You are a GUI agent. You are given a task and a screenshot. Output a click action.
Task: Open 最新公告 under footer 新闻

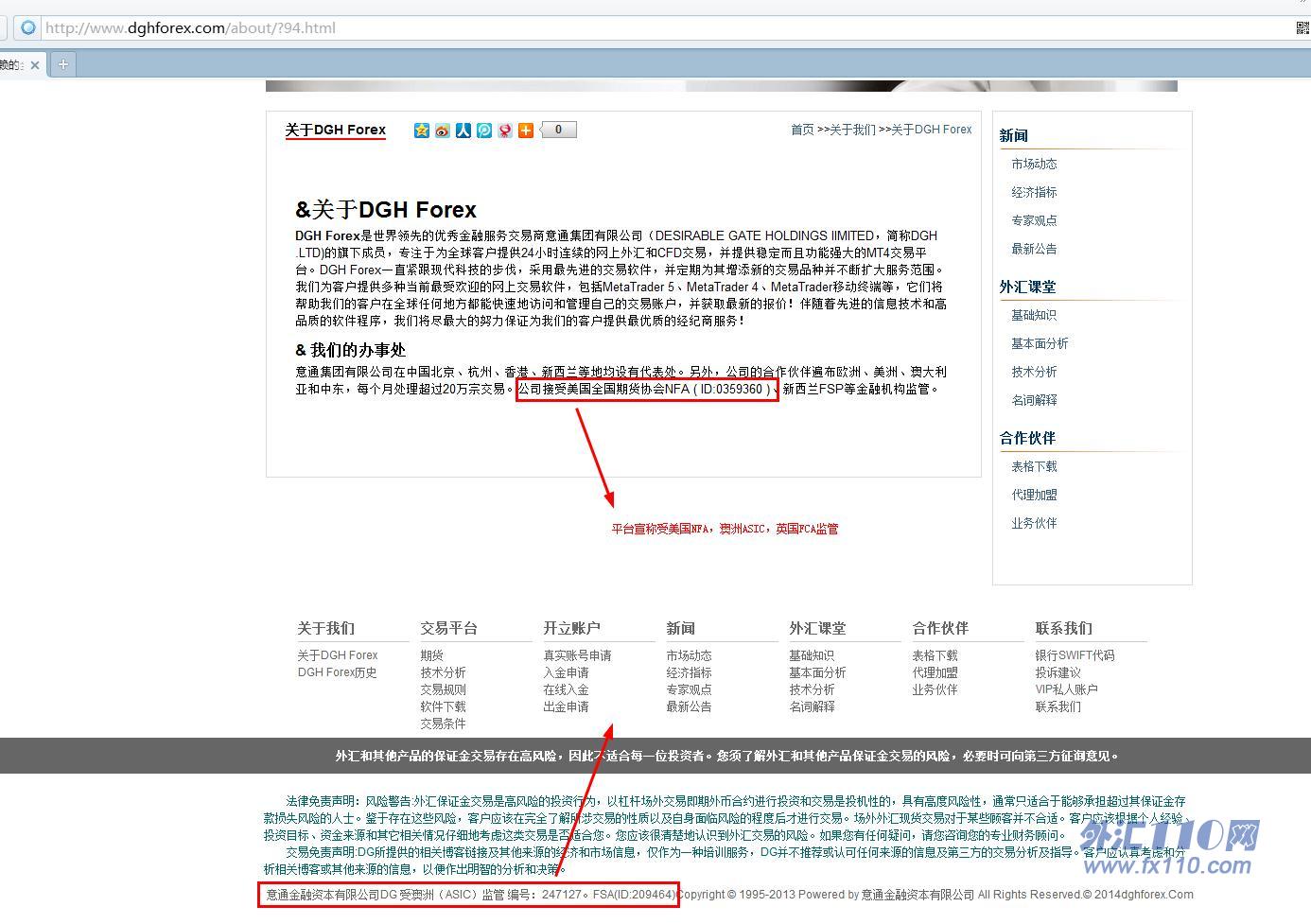click(690, 706)
